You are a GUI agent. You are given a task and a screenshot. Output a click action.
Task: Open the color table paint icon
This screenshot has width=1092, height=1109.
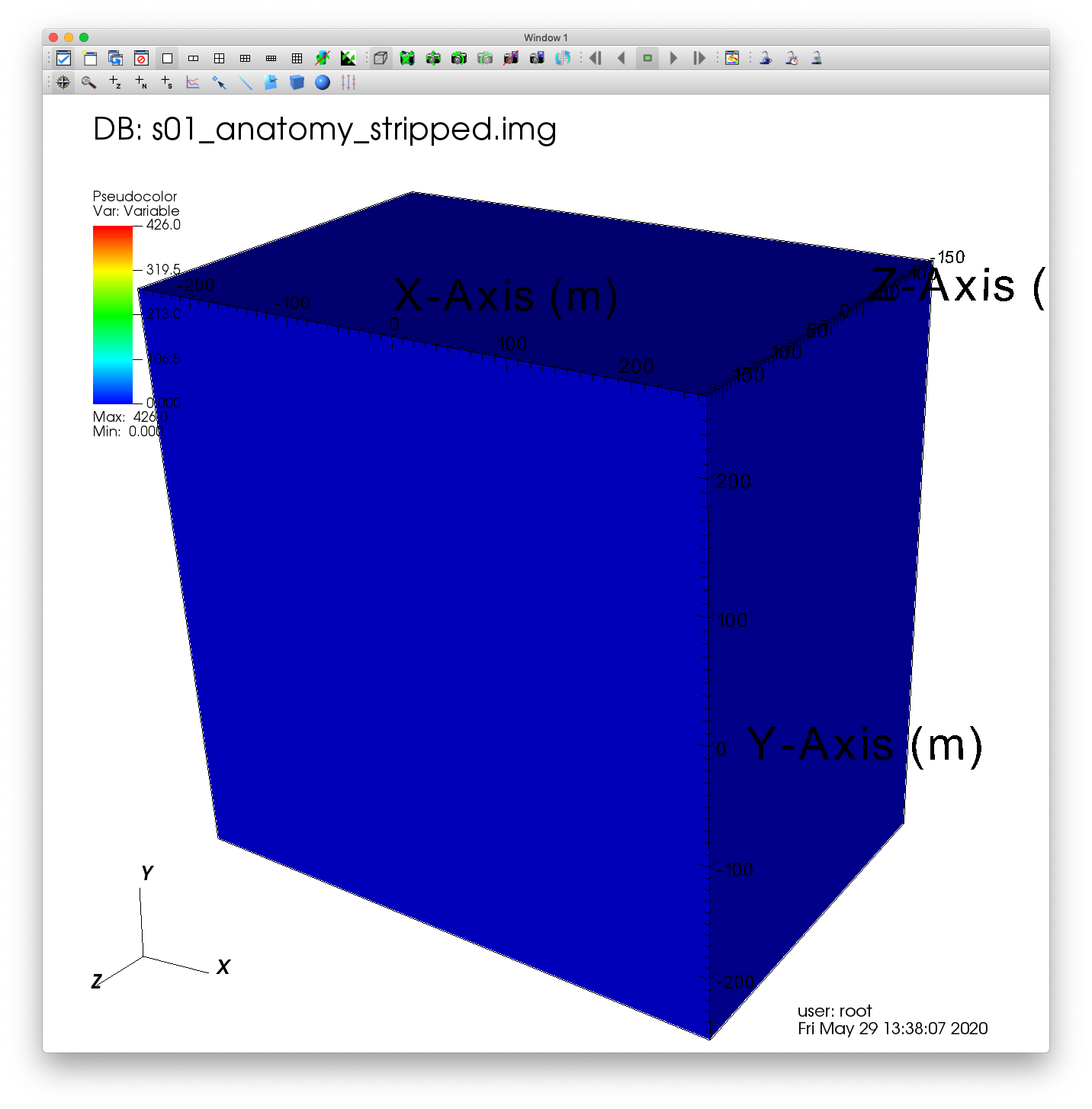732,58
